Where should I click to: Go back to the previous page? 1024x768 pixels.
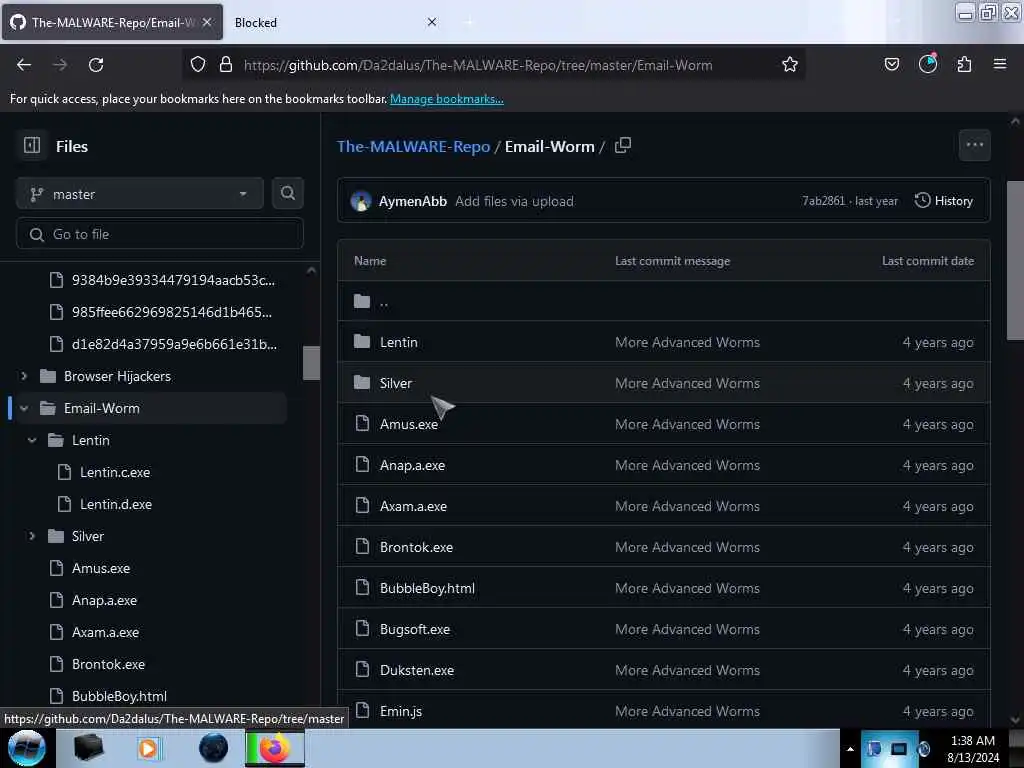click(24, 65)
